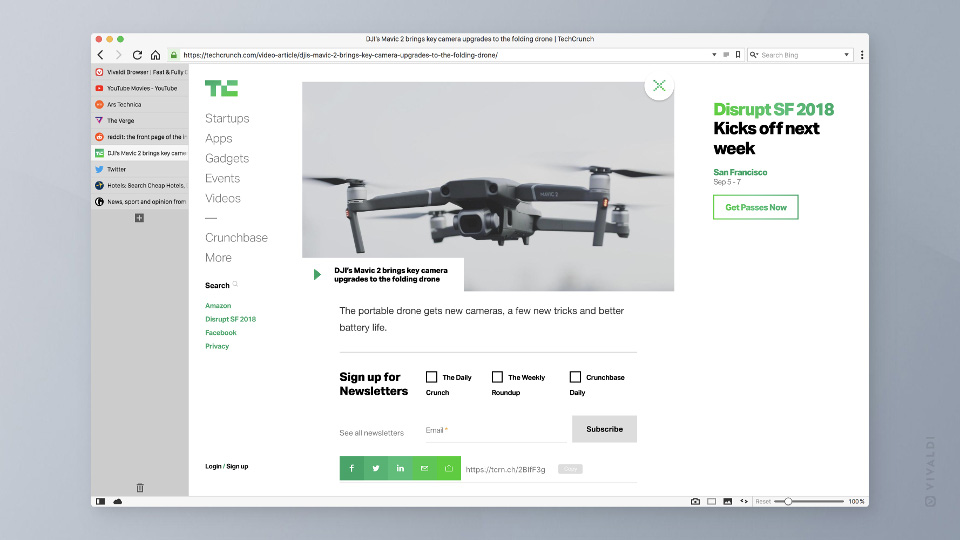Switch to the Vivaldi Browser tab
This screenshot has width=960, height=540.
pos(140,72)
